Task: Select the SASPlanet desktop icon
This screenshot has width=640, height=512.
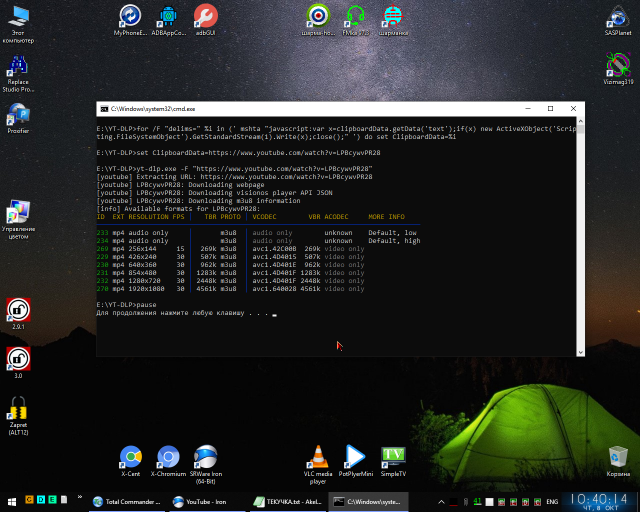Action: (618, 20)
